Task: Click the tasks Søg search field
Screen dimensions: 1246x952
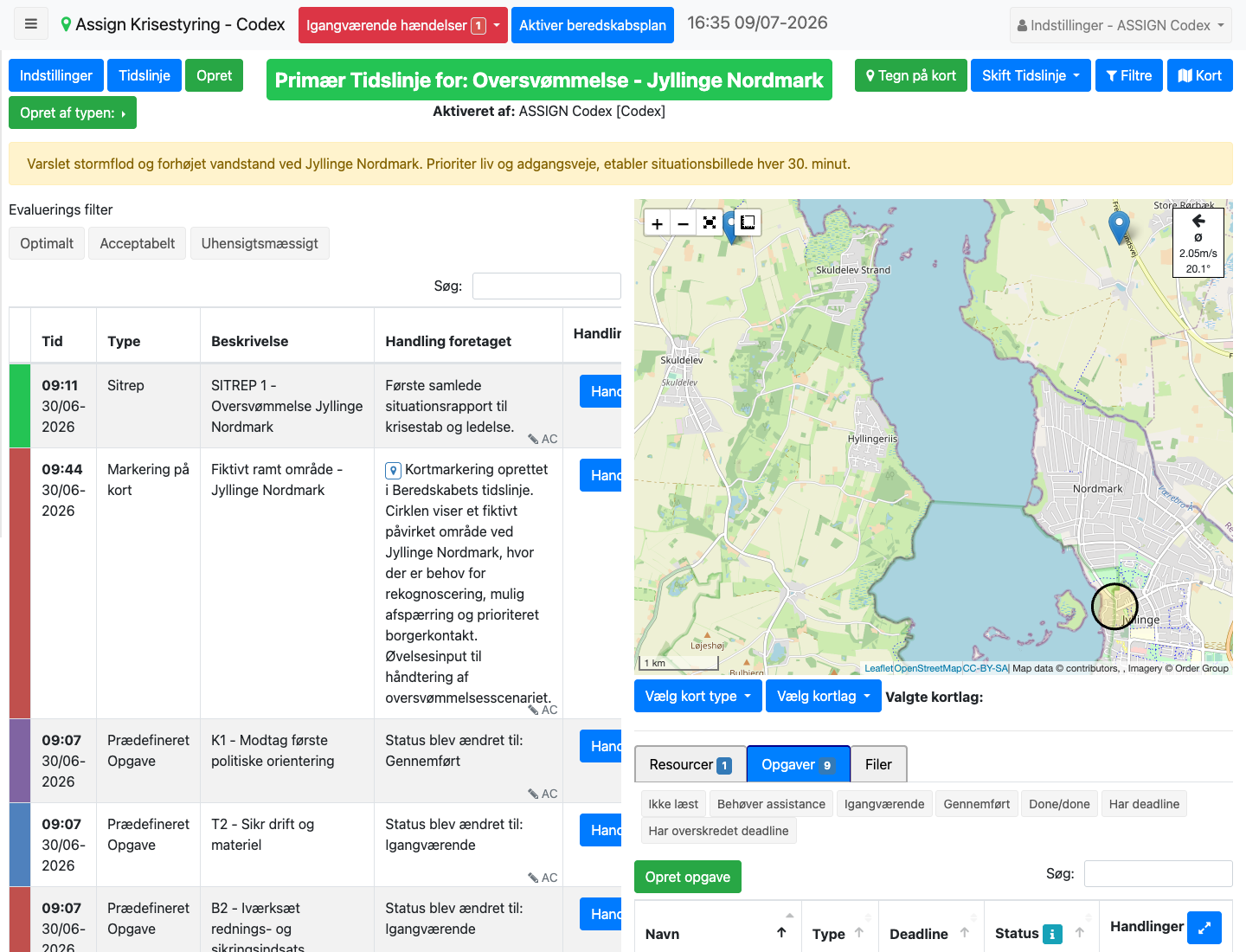Action: 1159,873
